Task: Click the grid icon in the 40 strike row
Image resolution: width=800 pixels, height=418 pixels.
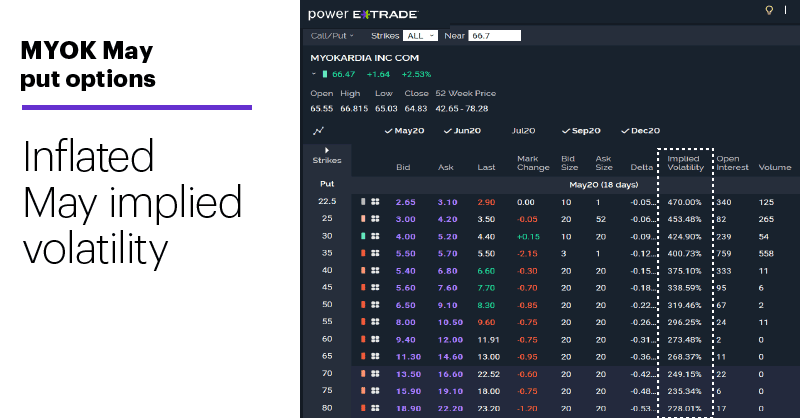Action: point(375,271)
